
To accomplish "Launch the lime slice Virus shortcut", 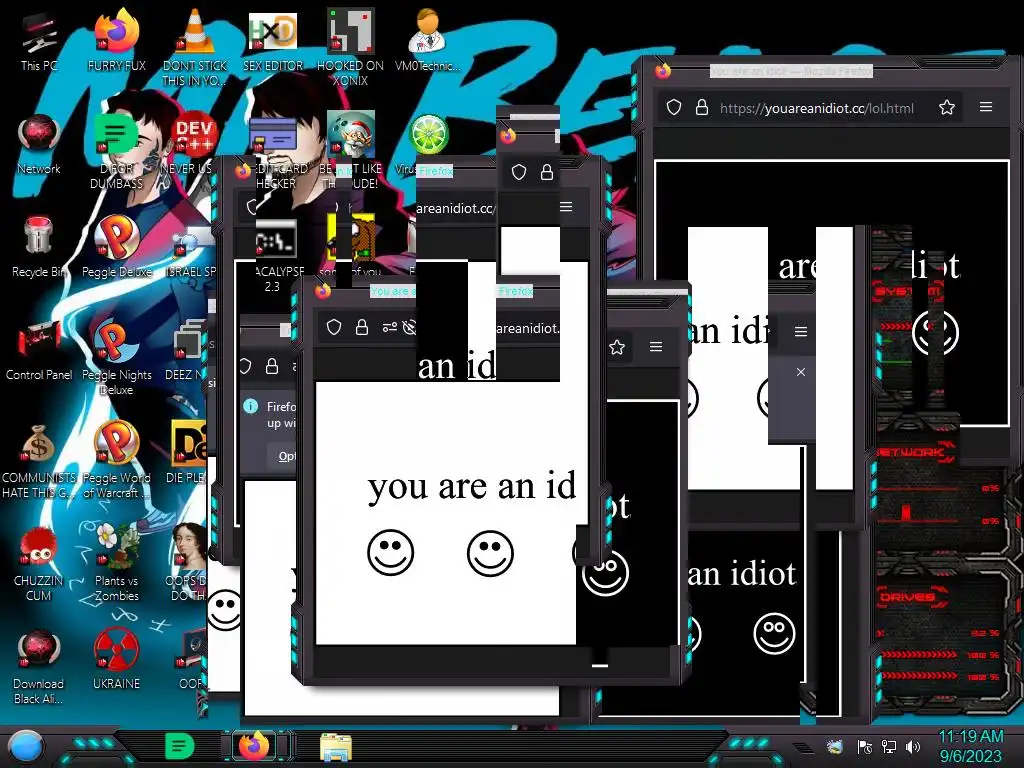I will (427, 137).
